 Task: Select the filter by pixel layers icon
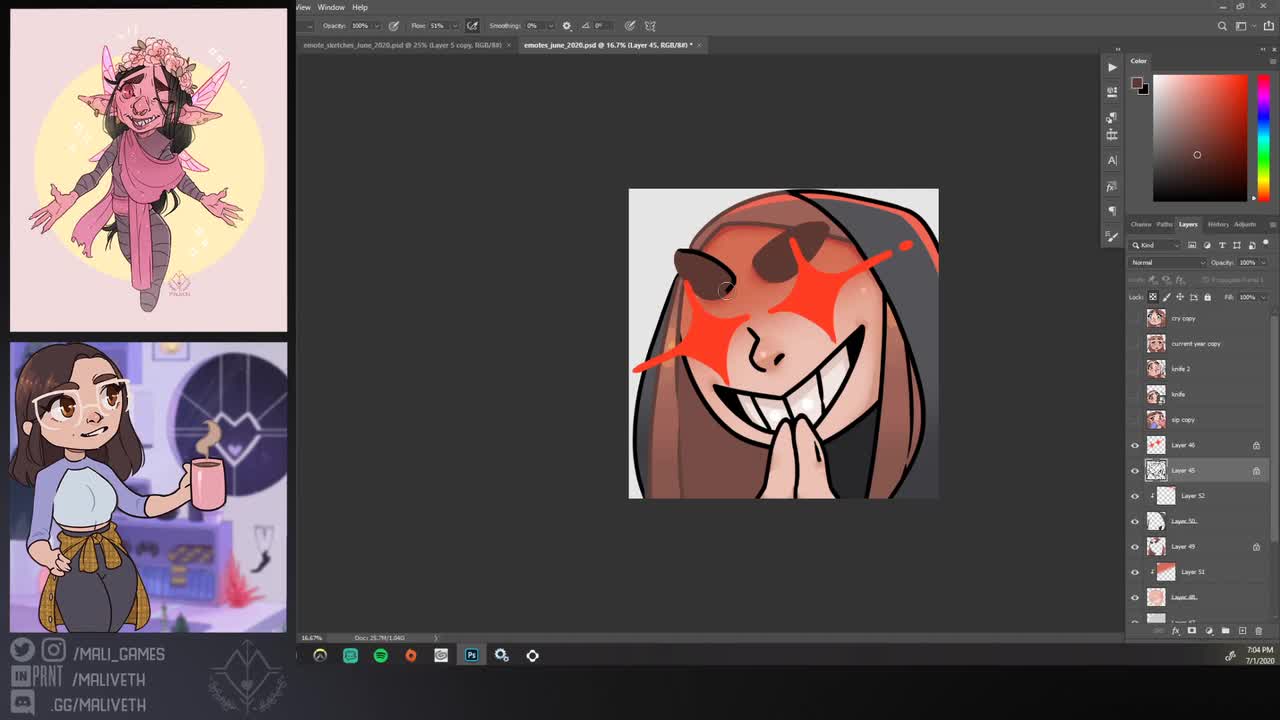1192,245
